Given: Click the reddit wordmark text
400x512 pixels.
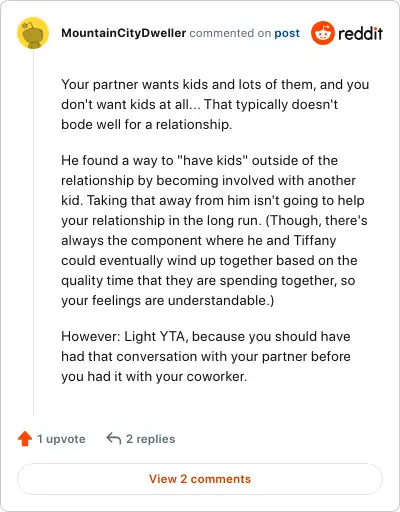Looking at the screenshot, I should tap(360, 33).
